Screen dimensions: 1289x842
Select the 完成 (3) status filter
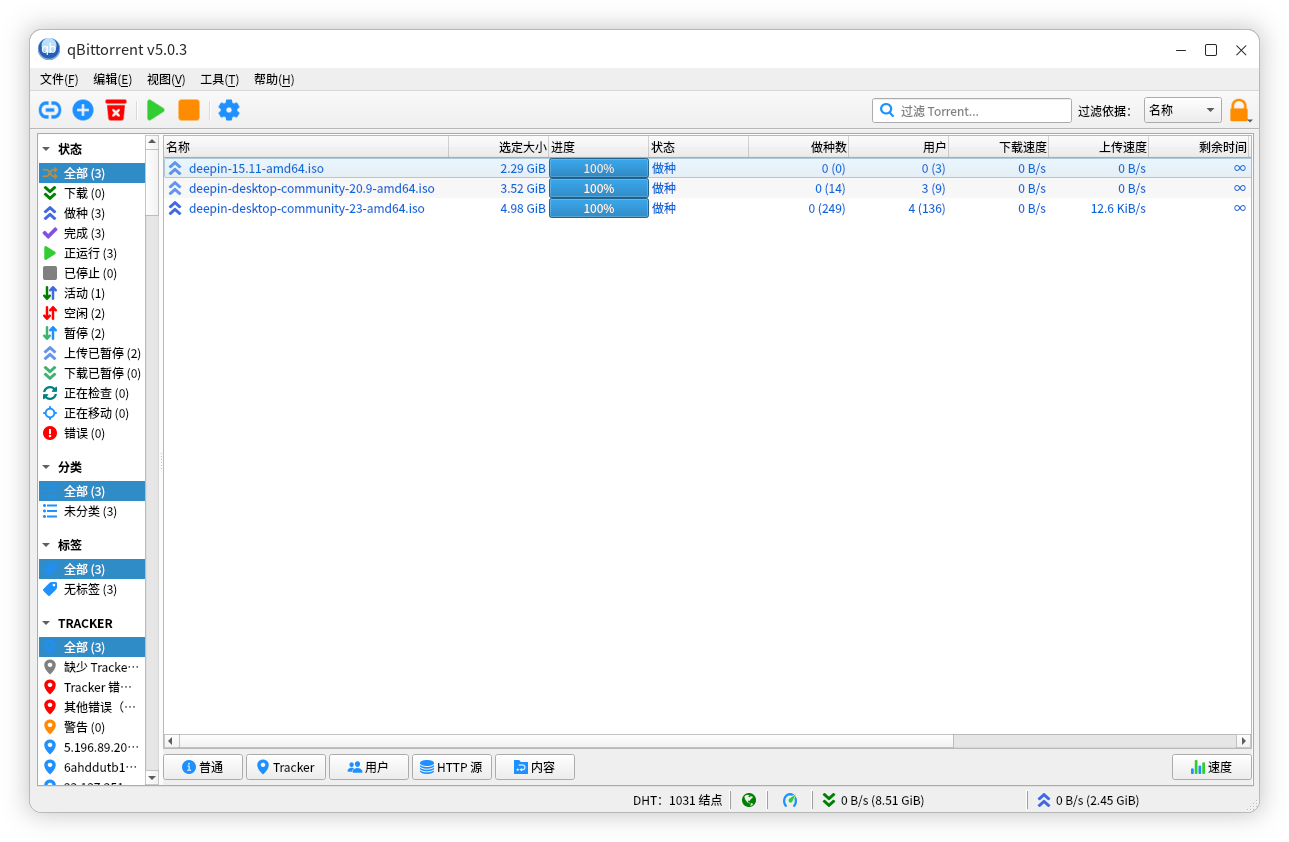[x=92, y=233]
